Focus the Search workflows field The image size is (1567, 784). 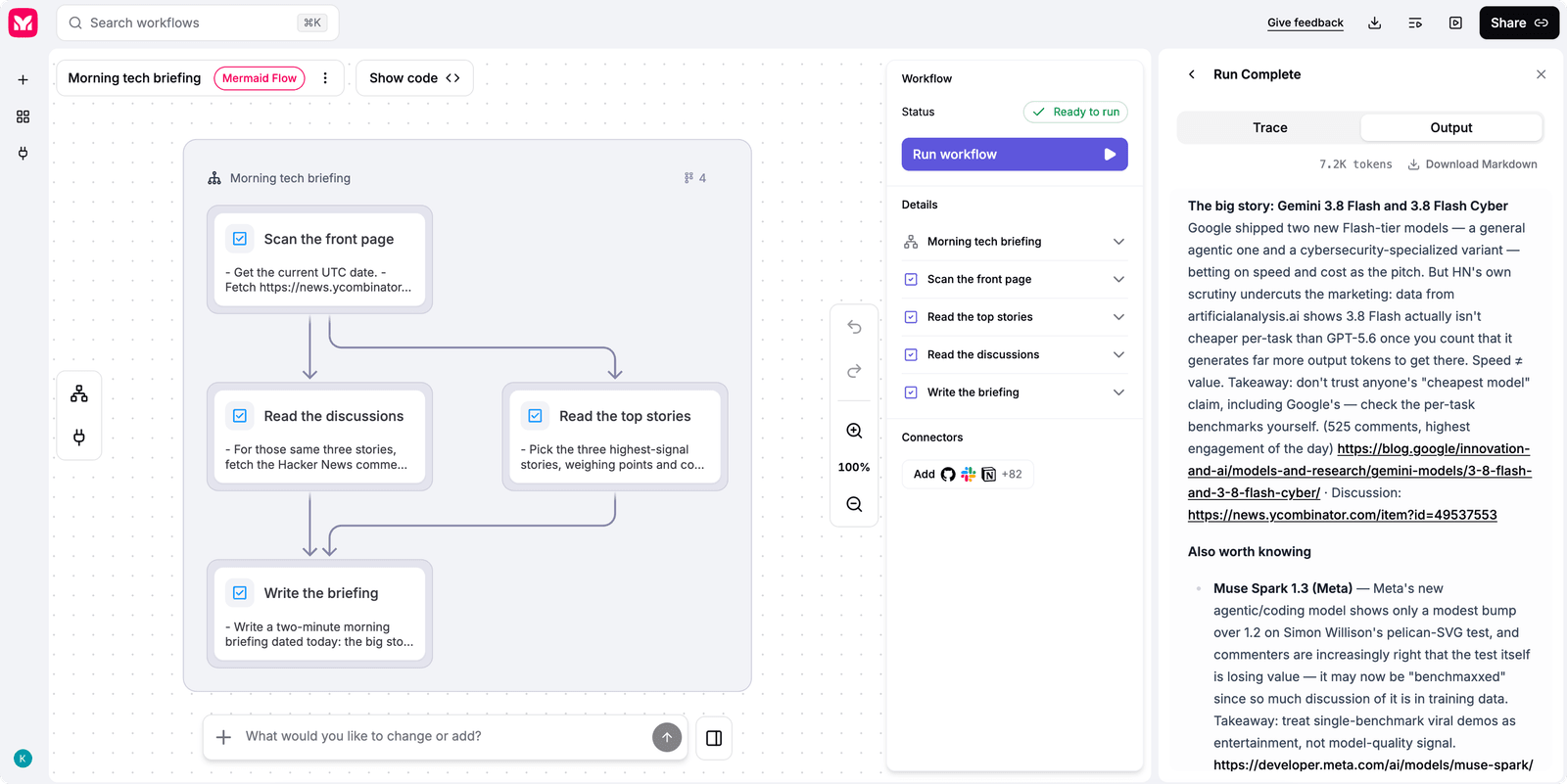point(198,23)
